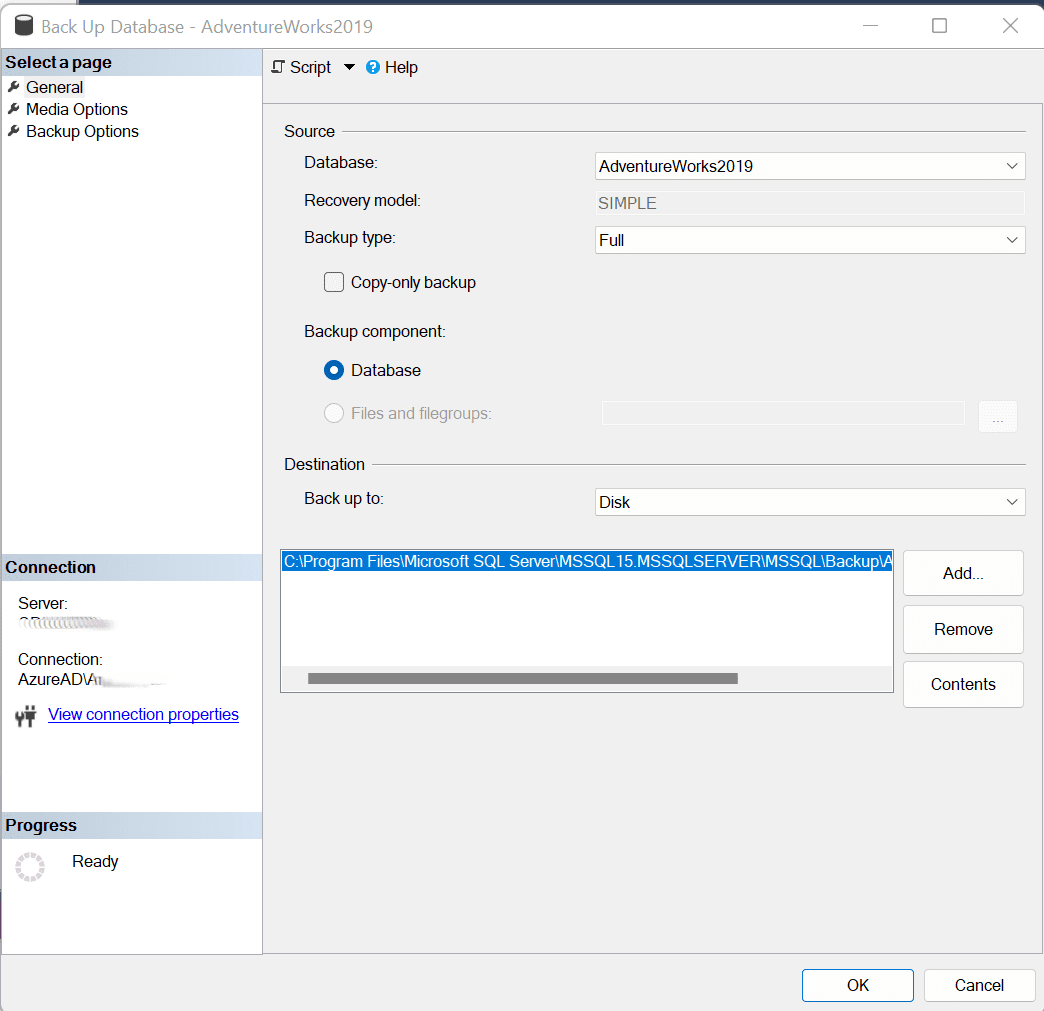Viewport: 1044px width, 1011px height.
Task: Open the Media Options page
Action: click(x=77, y=109)
